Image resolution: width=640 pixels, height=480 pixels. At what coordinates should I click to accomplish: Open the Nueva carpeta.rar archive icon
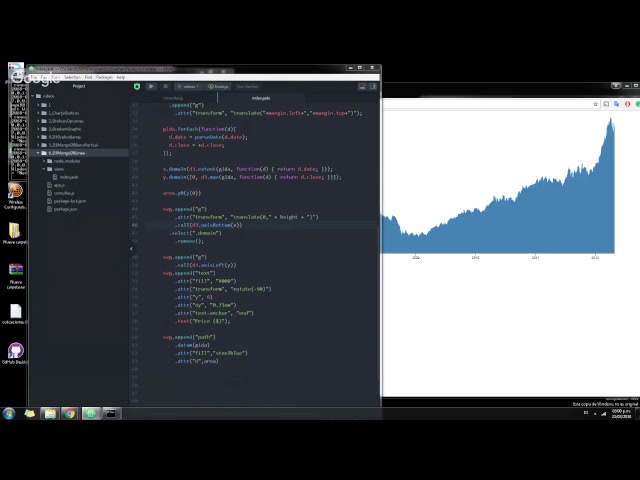(16, 276)
